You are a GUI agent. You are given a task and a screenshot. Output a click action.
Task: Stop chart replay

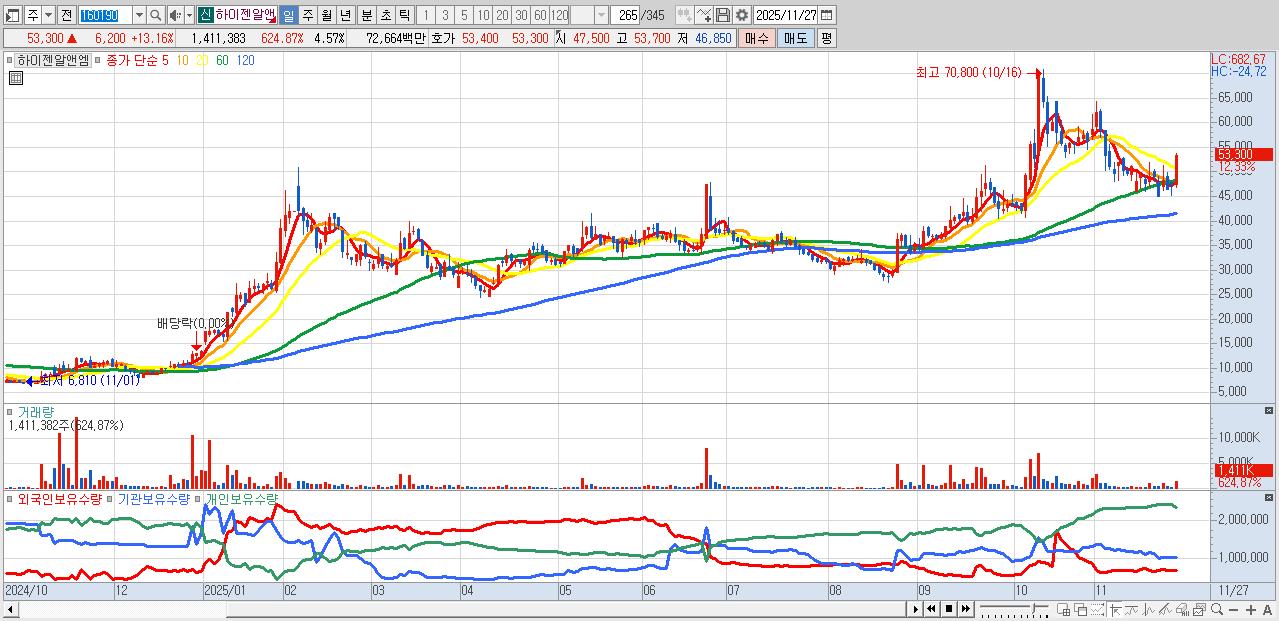tap(949, 609)
